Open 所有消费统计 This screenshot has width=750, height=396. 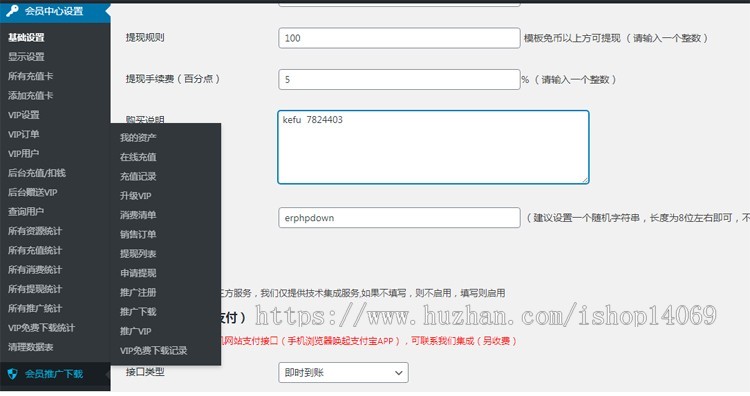click(35, 270)
